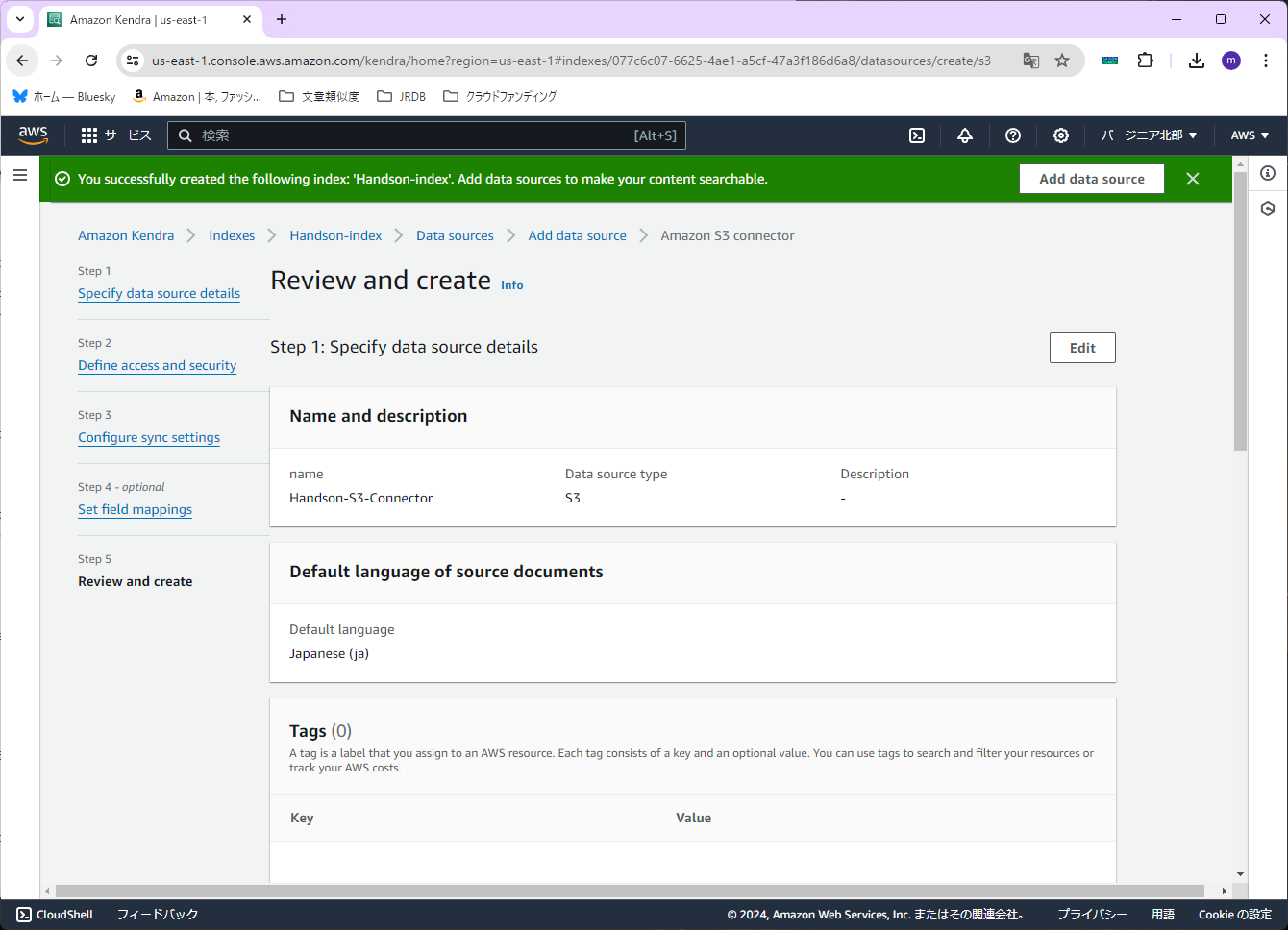Open the AWS help question mark icon
The height and width of the screenshot is (930, 1288).
point(1013,135)
